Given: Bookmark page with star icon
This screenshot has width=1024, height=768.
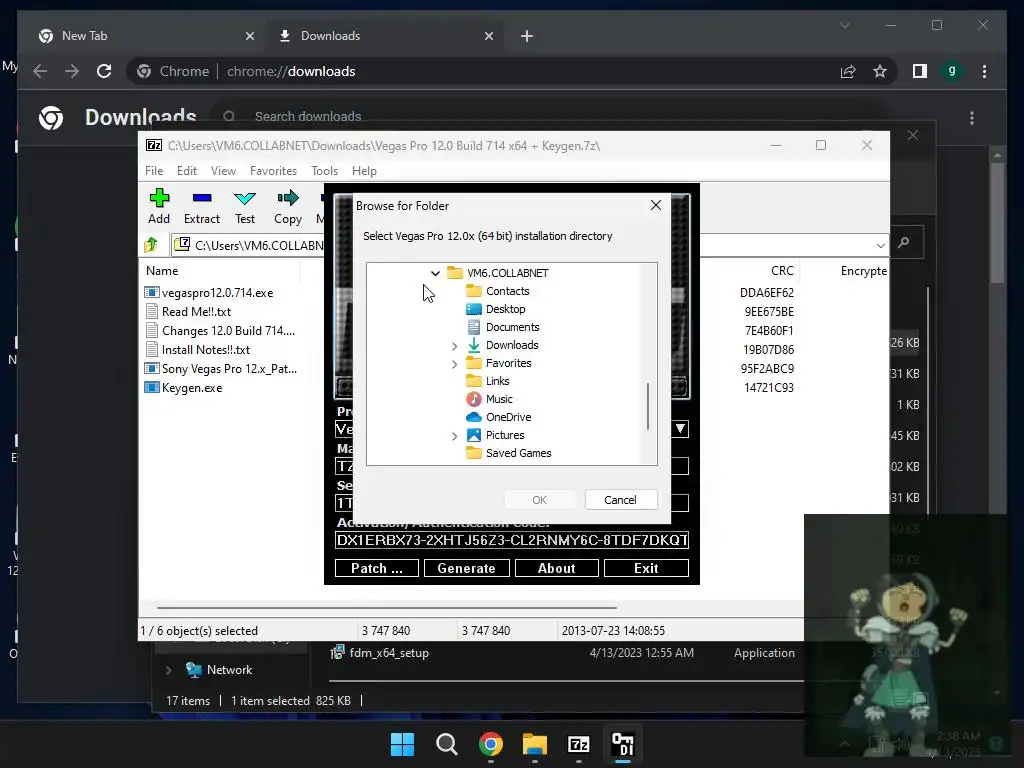Looking at the screenshot, I should (x=880, y=71).
